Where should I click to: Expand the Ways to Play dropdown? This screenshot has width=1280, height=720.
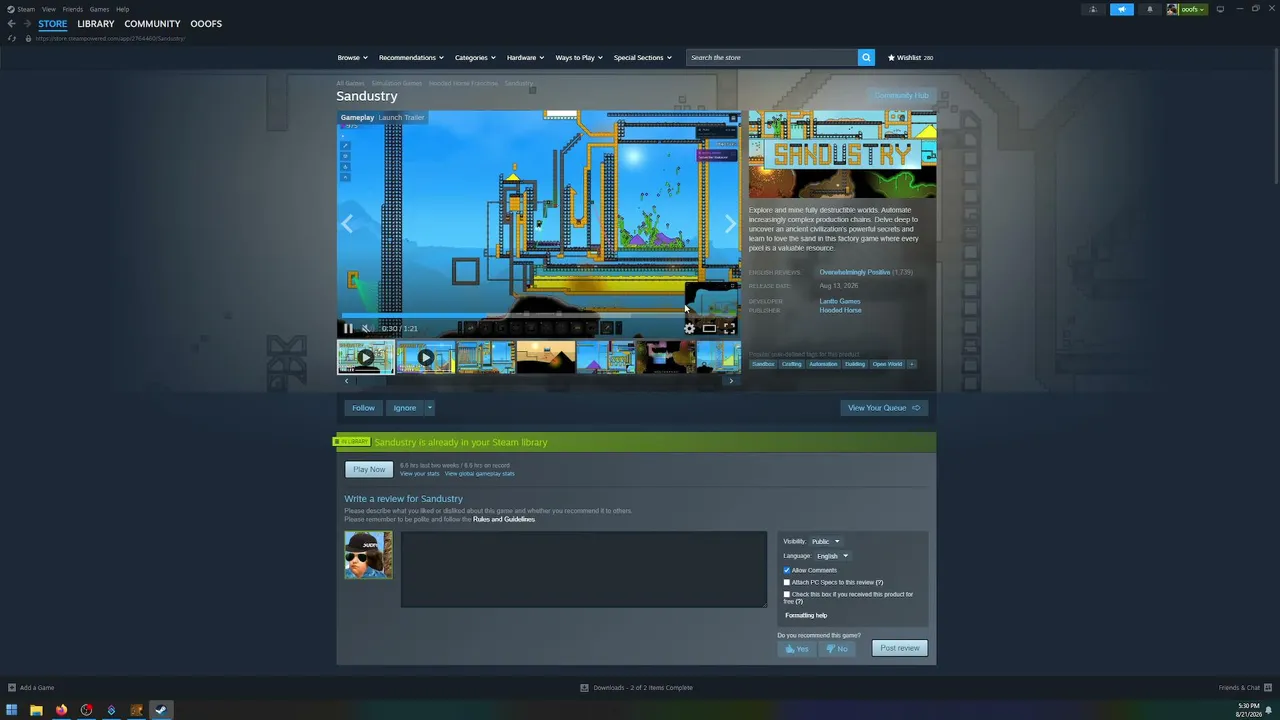[x=579, y=57]
